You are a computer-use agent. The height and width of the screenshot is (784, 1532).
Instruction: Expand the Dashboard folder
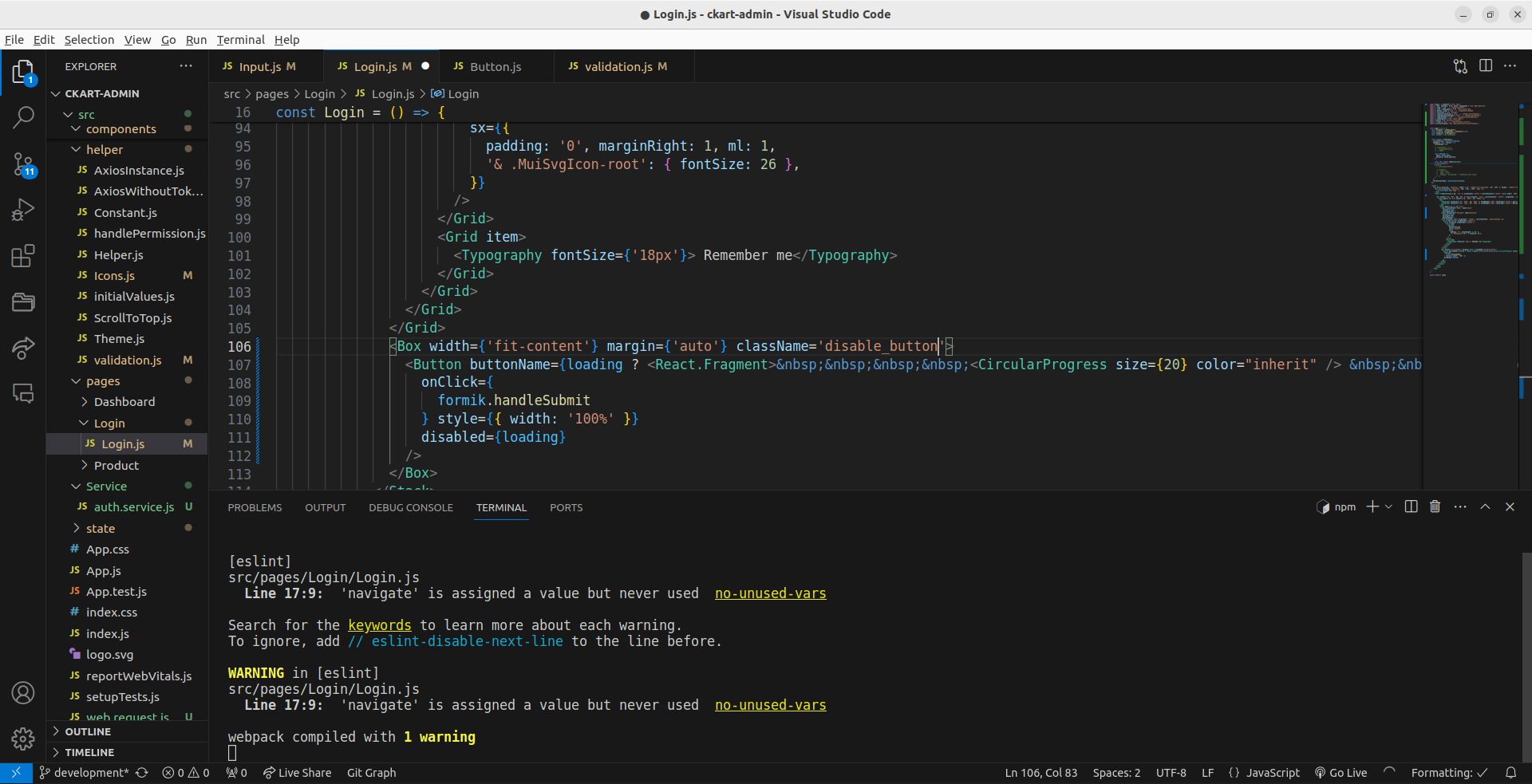124,402
